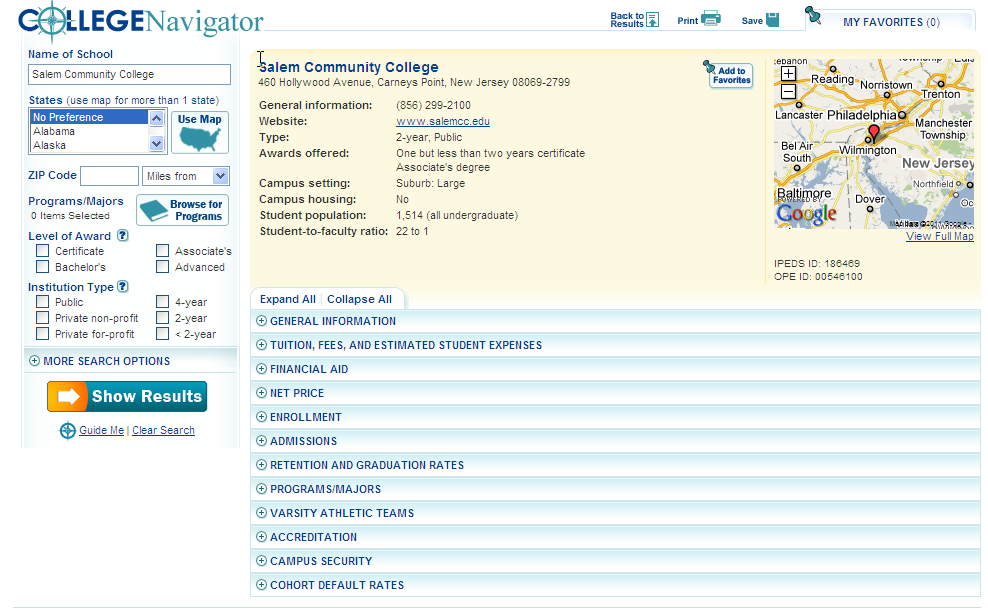The height and width of the screenshot is (610, 988).
Task: Zoom out on the map with minus
Action: pos(788,91)
